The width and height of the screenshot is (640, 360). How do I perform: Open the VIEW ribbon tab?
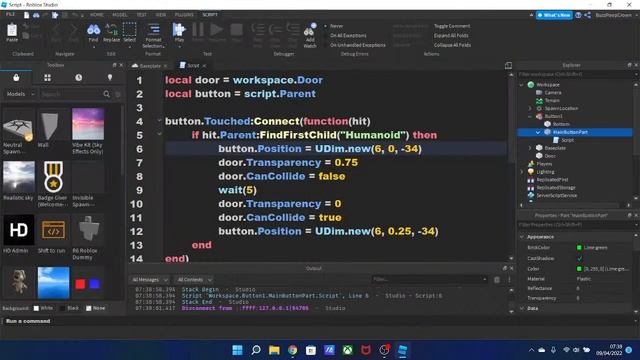point(161,15)
